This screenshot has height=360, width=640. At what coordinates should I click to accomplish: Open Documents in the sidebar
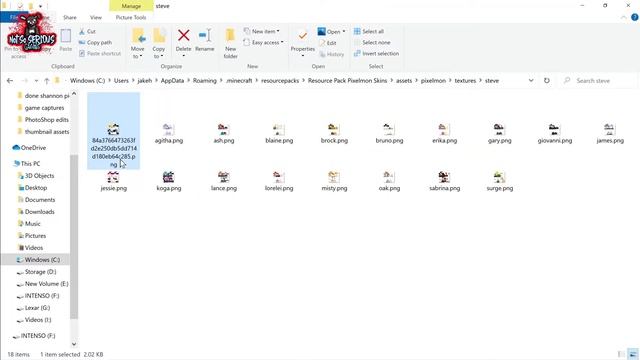point(36,200)
